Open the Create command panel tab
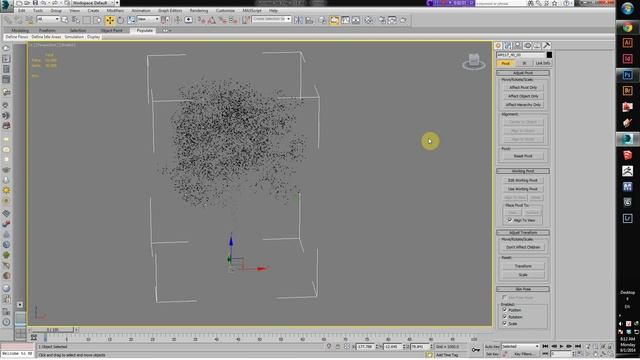This screenshot has height=360, width=640. click(498, 46)
